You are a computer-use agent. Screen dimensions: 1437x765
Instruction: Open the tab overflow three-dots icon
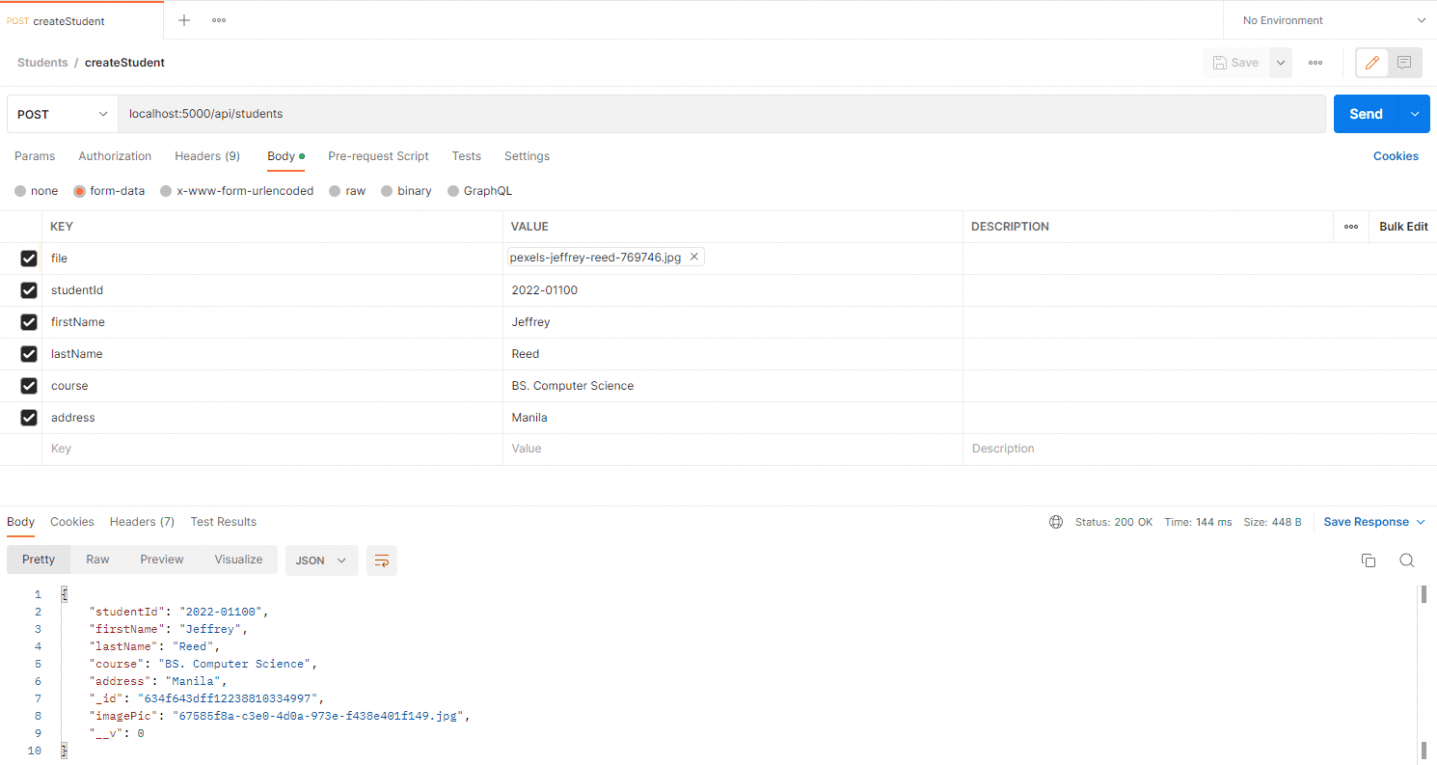point(219,20)
